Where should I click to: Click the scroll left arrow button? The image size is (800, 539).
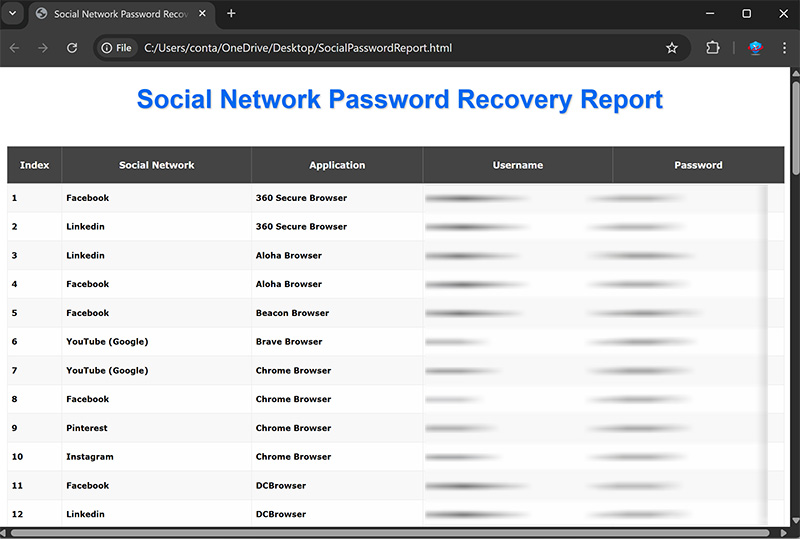(x=4, y=533)
